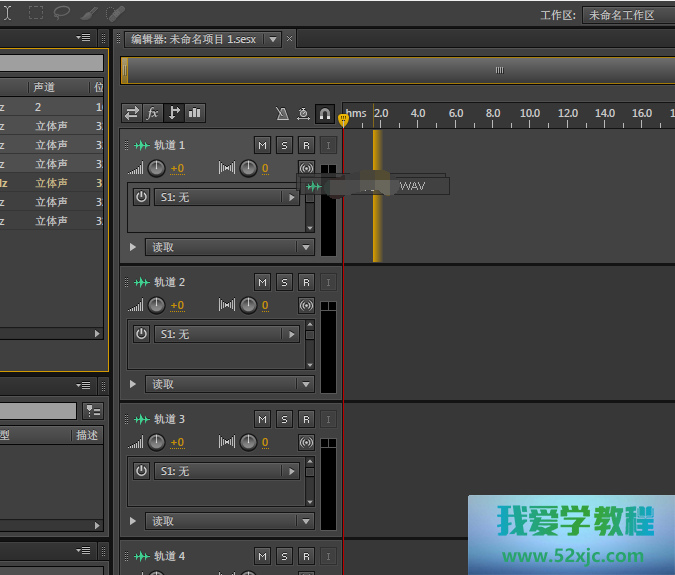This screenshot has width=675, height=575.
Task: Open the 读取 automation mode dropdown on track 1
Action: coord(230,247)
